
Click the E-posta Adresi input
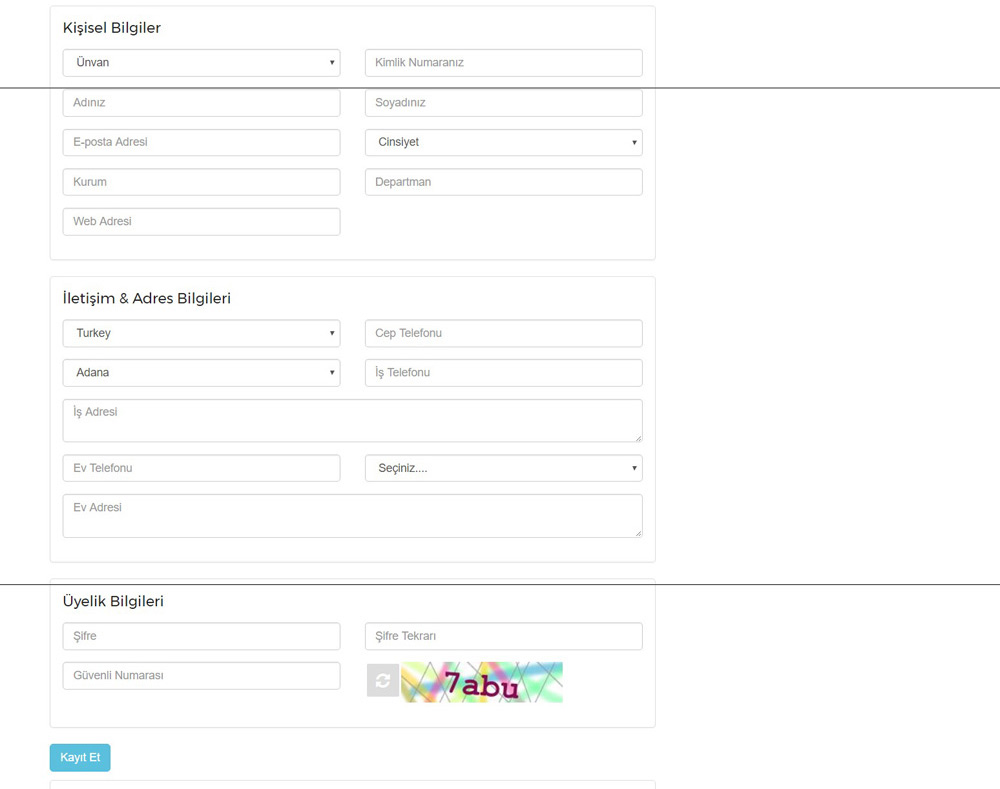click(x=201, y=143)
